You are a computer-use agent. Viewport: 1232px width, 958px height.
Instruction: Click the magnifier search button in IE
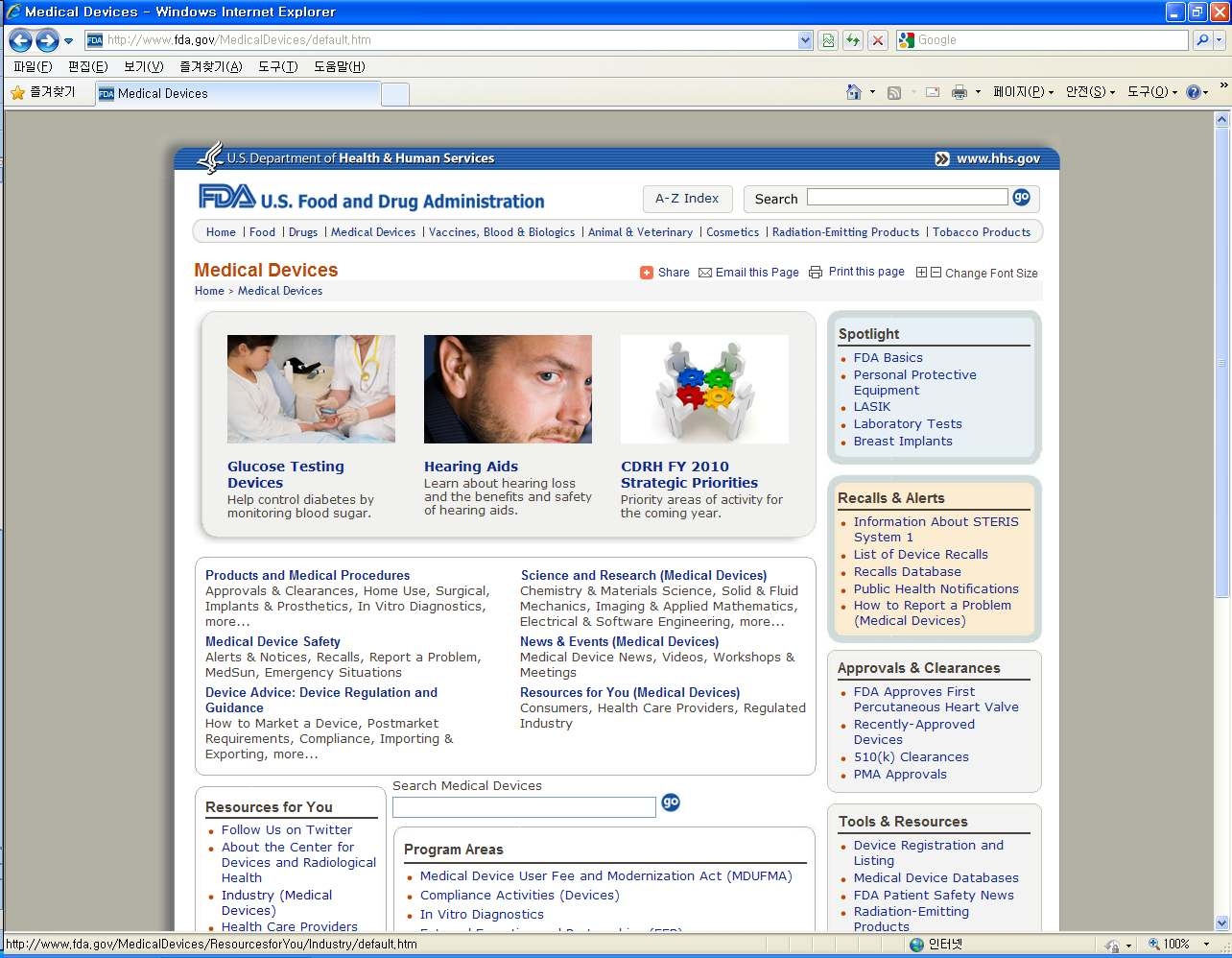1201,40
